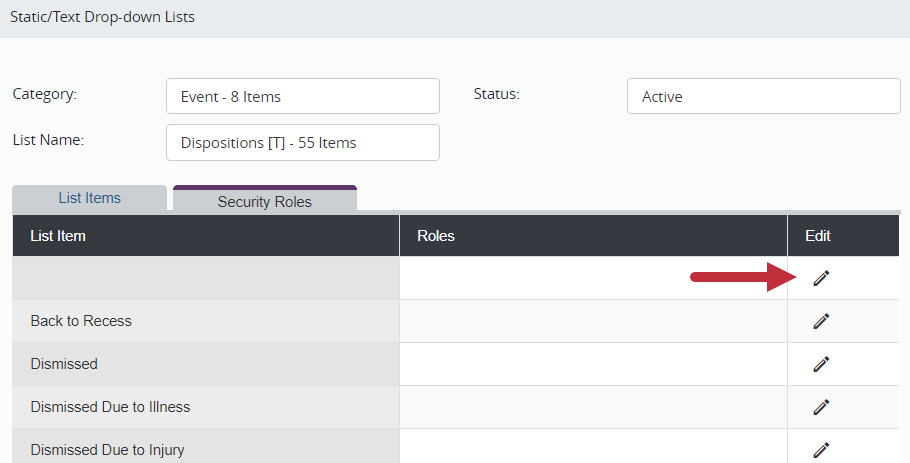
Task: Click the Static/Text Drop-down Lists title
Action: coord(102,17)
